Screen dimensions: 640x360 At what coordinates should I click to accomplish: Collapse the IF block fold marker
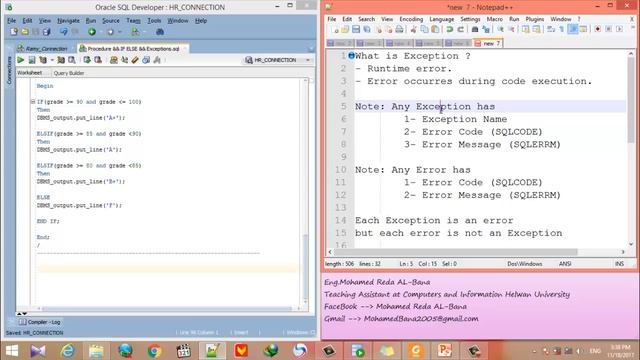point(33,102)
